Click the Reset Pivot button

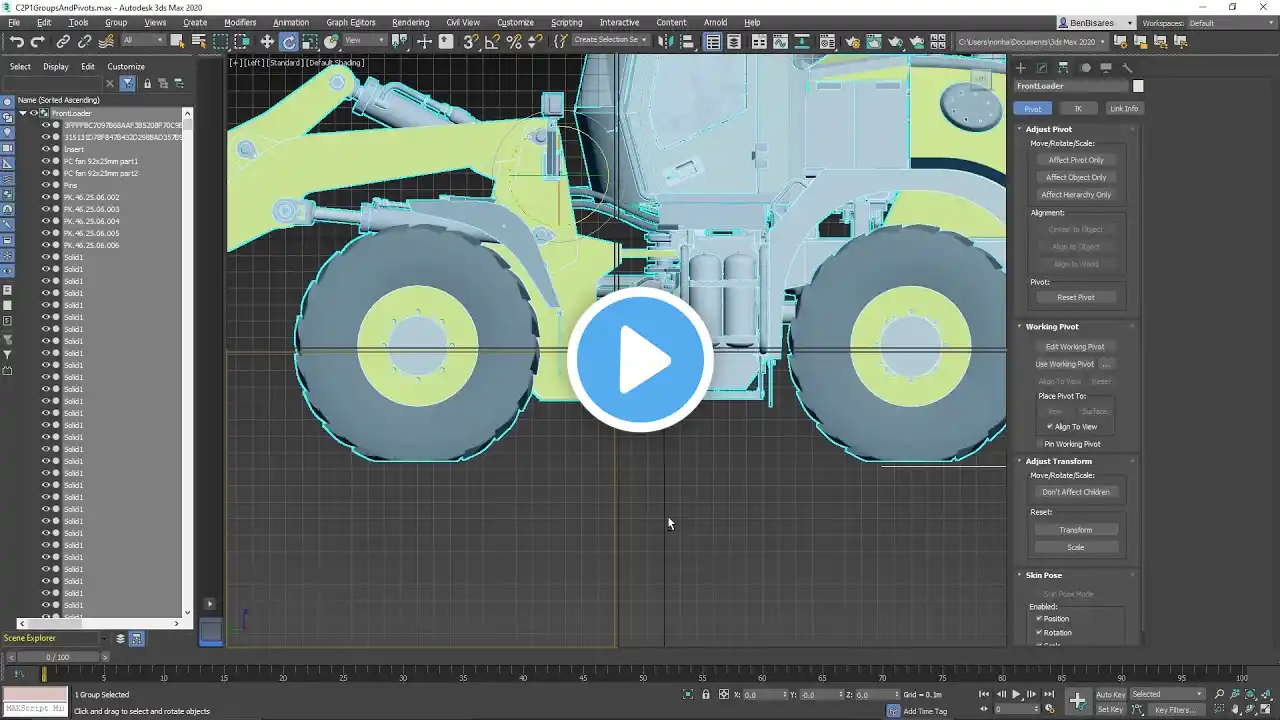[1076, 297]
